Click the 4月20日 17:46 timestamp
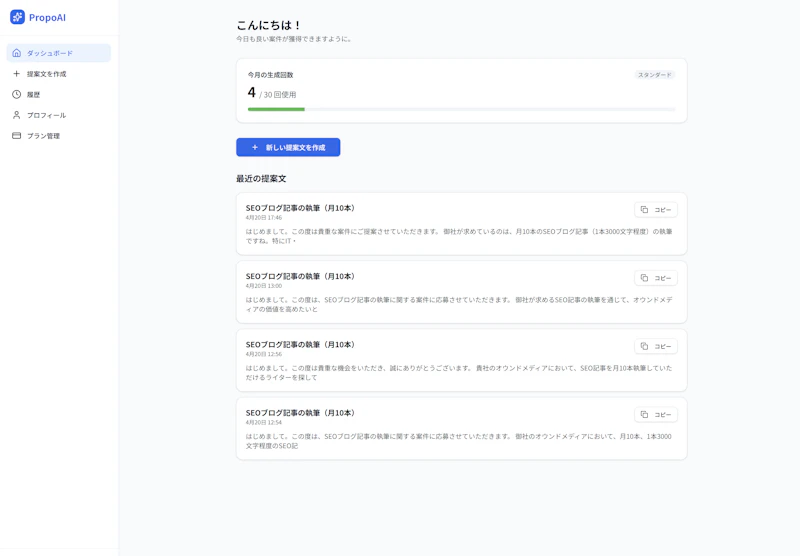This screenshot has width=800, height=556. click(264, 218)
